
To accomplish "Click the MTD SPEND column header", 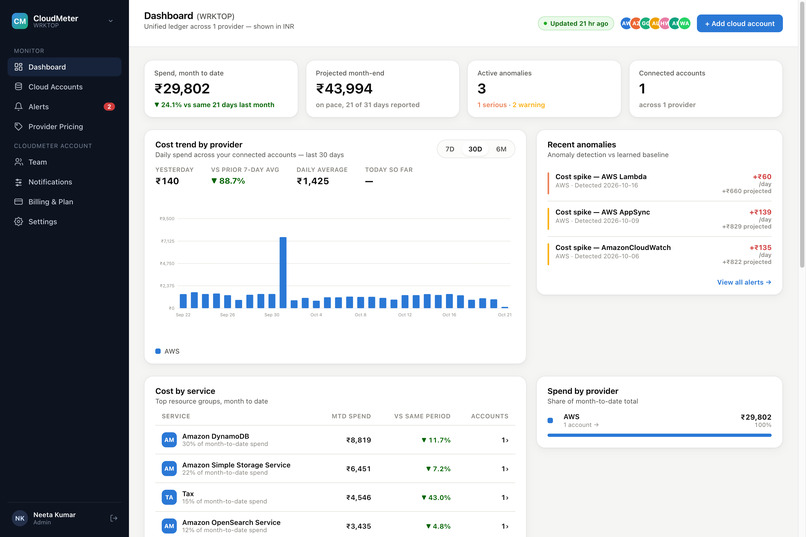I will (x=351, y=416).
